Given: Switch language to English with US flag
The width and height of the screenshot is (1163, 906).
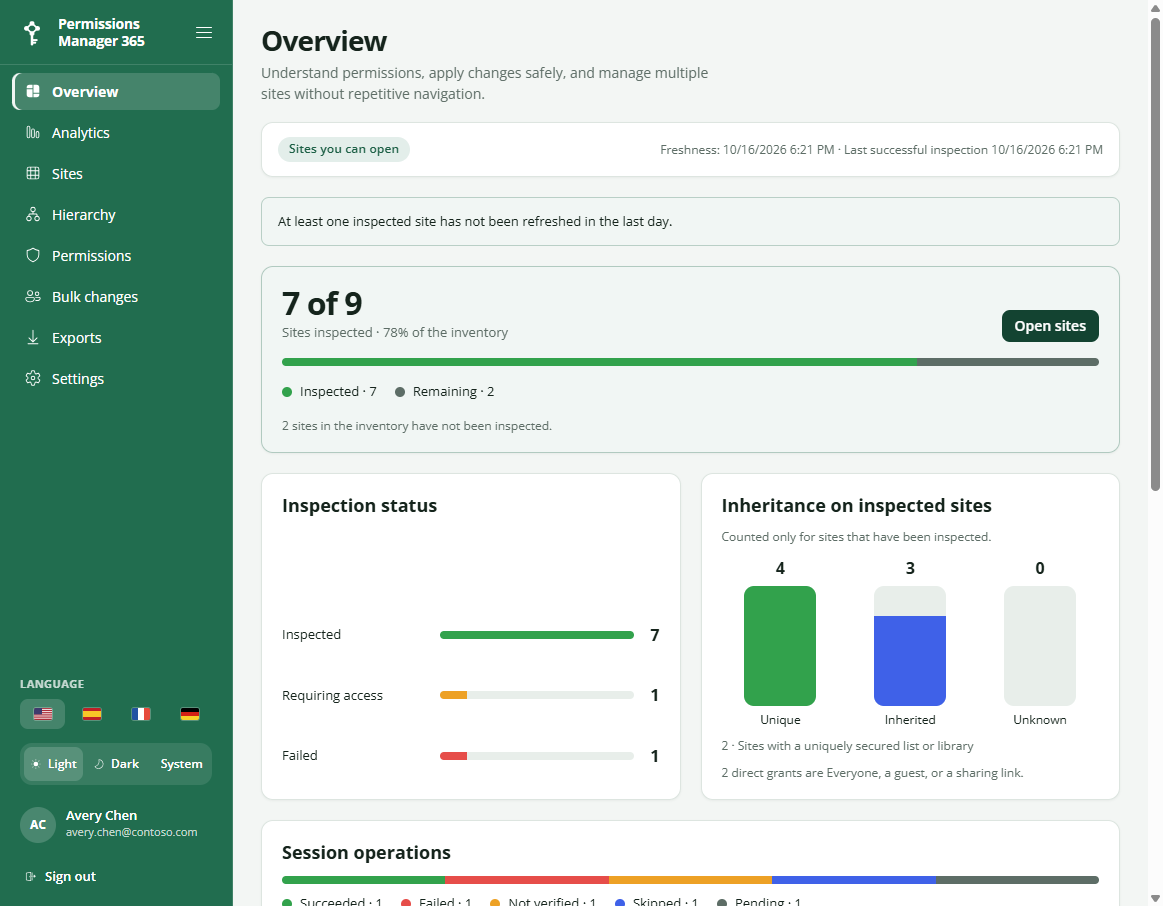Looking at the screenshot, I should coord(42,714).
